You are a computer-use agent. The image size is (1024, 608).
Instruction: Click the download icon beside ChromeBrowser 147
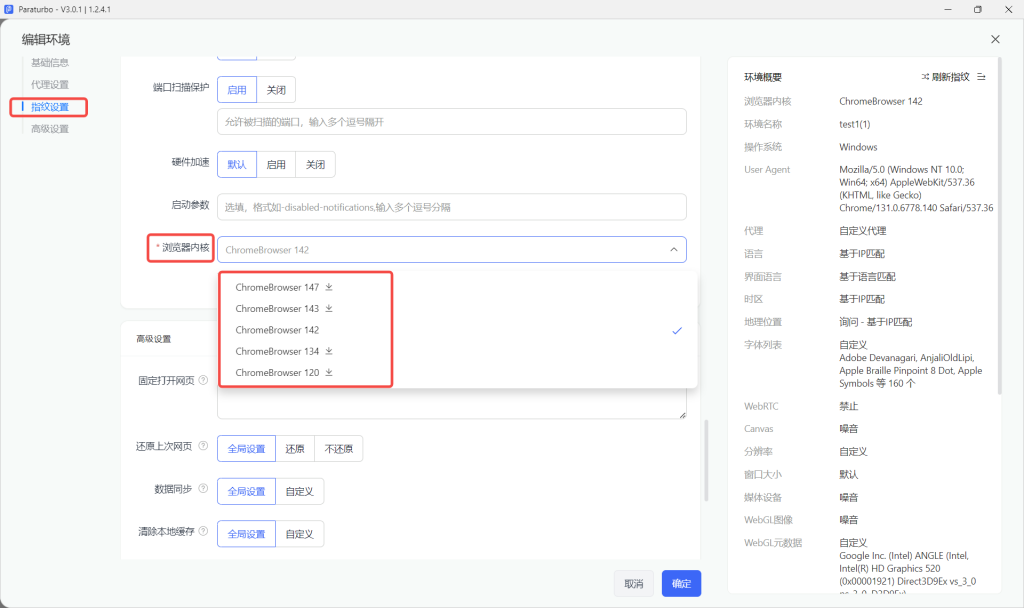pos(329,287)
